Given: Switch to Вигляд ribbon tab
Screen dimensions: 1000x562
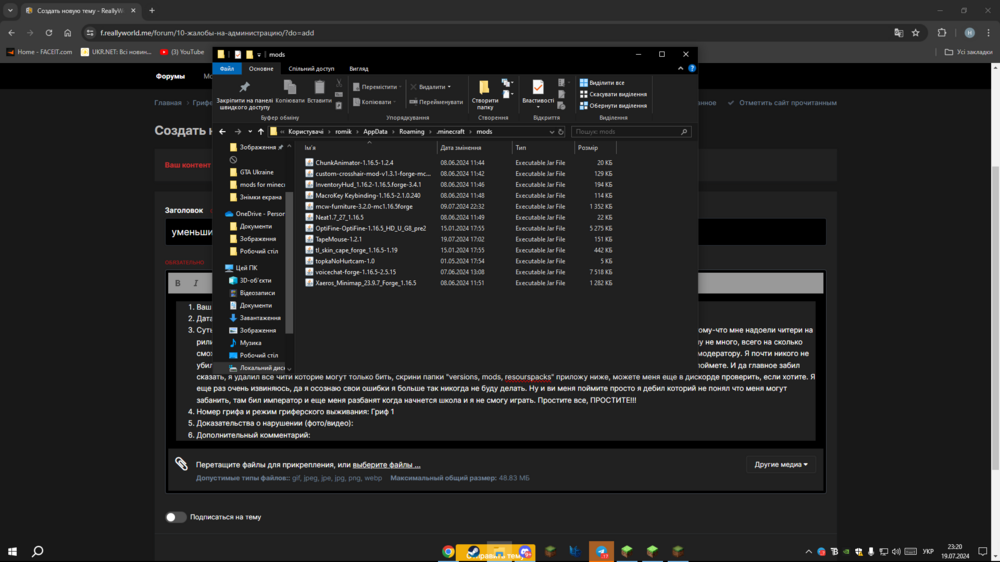Looking at the screenshot, I should (358, 68).
